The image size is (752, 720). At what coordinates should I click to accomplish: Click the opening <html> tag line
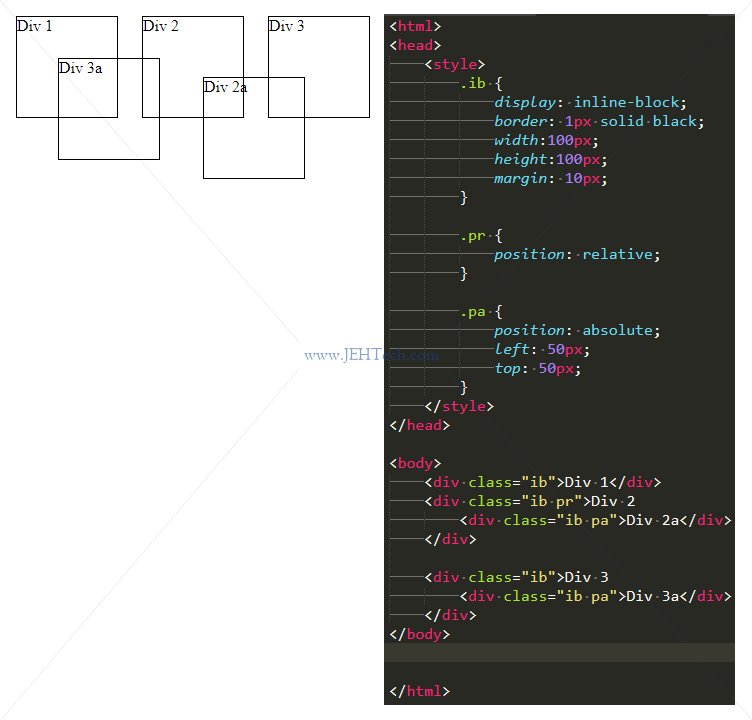click(415, 26)
